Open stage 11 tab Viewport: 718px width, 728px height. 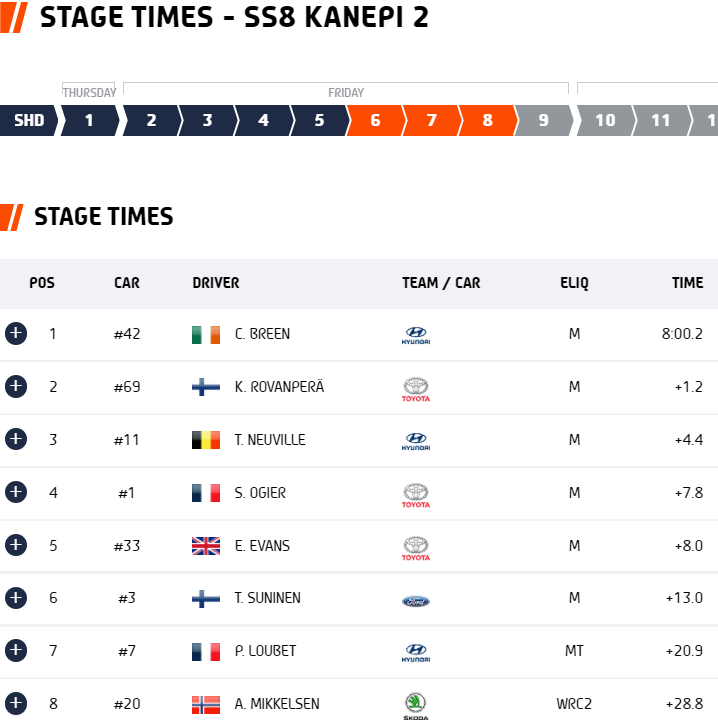click(661, 120)
